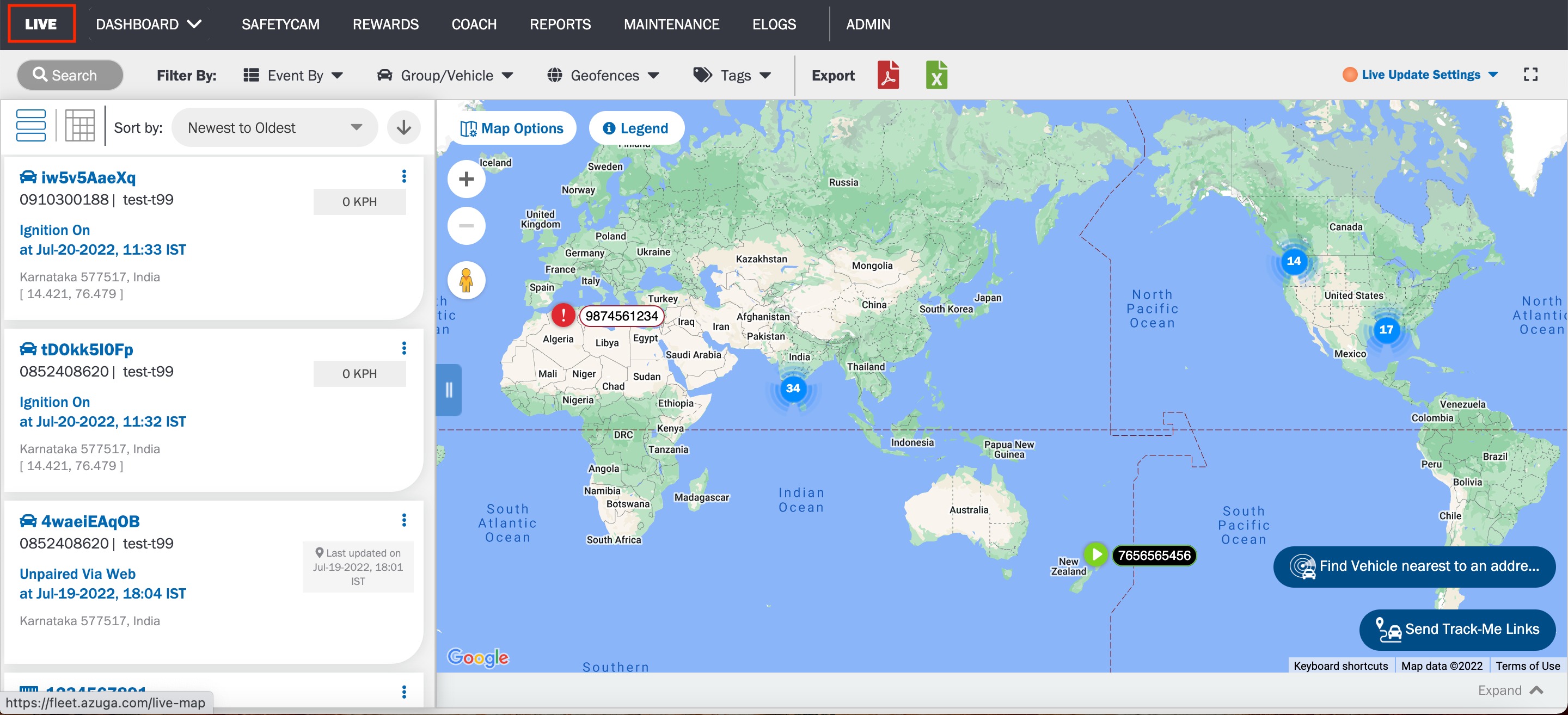Open options menu for tD0kk5I0Fp
The height and width of the screenshot is (715, 1568).
[403, 348]
